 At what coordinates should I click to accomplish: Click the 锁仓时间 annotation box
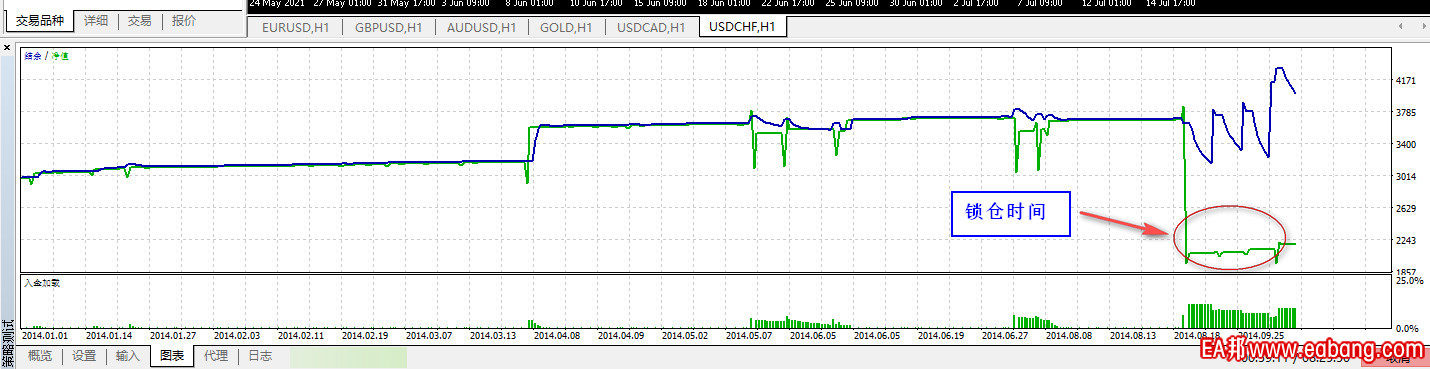pos(1010,214)
